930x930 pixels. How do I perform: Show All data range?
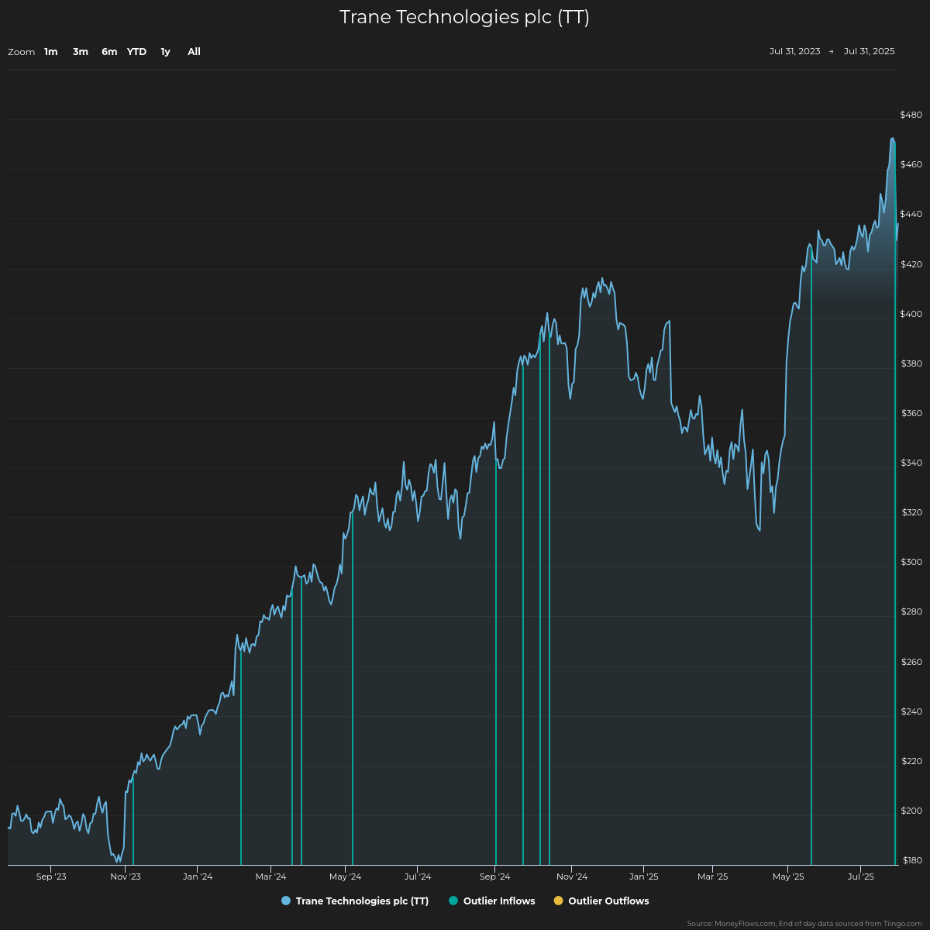point(194,52)
